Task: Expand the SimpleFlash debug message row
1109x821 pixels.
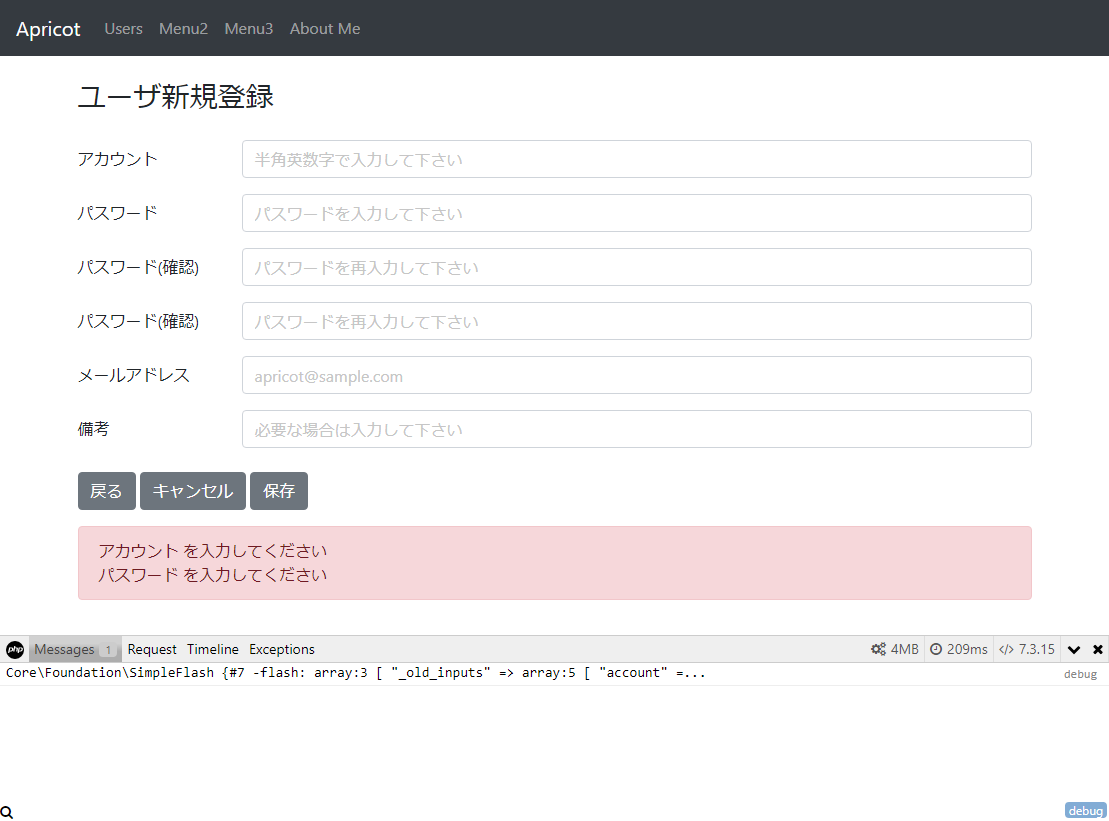Action: (356, 674)
